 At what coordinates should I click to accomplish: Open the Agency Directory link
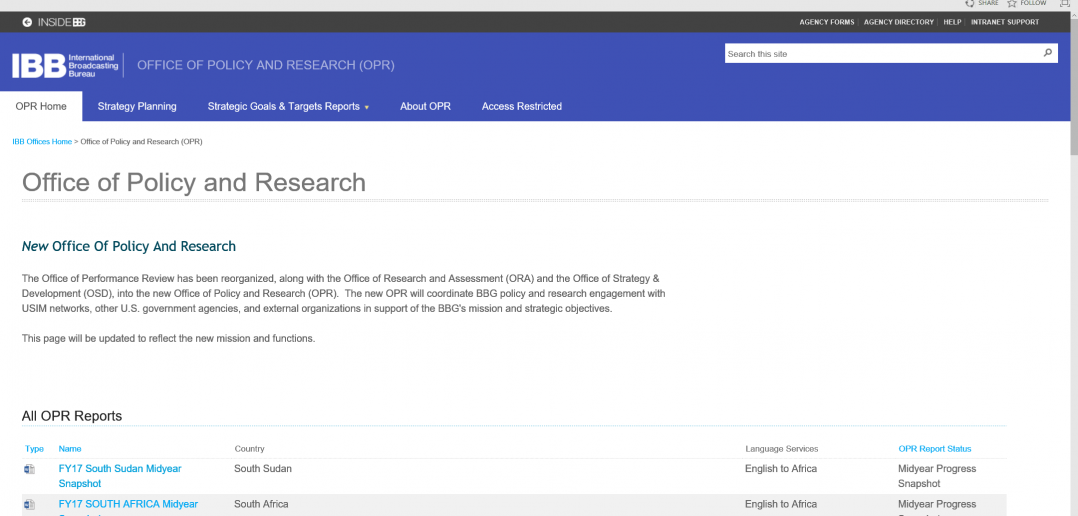coord(899,22)
